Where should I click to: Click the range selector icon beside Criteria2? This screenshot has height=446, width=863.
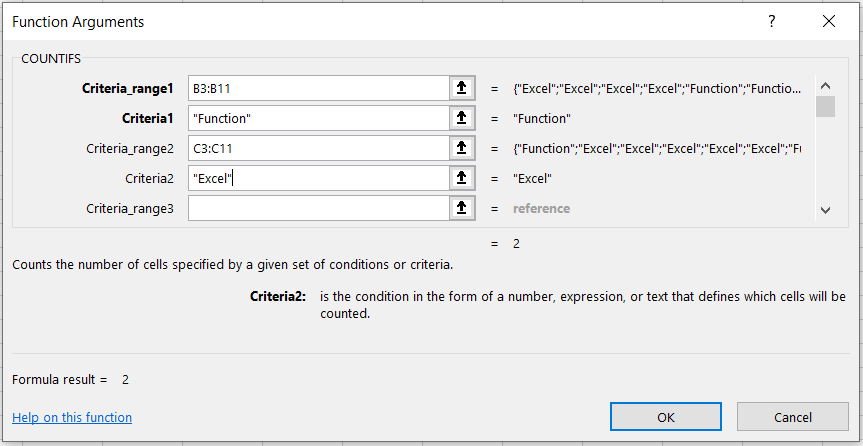[x=461, y=178]
